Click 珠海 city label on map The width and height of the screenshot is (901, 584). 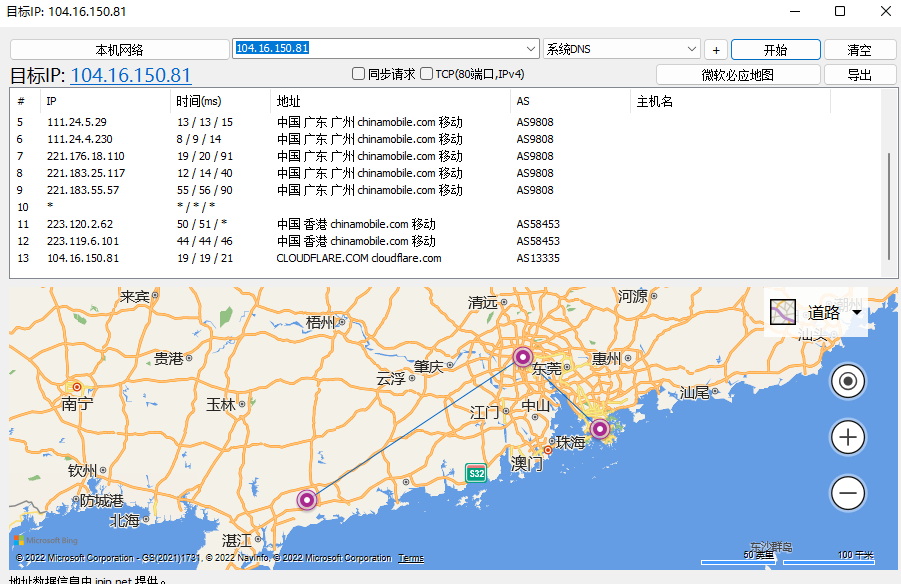coord(570,442)
